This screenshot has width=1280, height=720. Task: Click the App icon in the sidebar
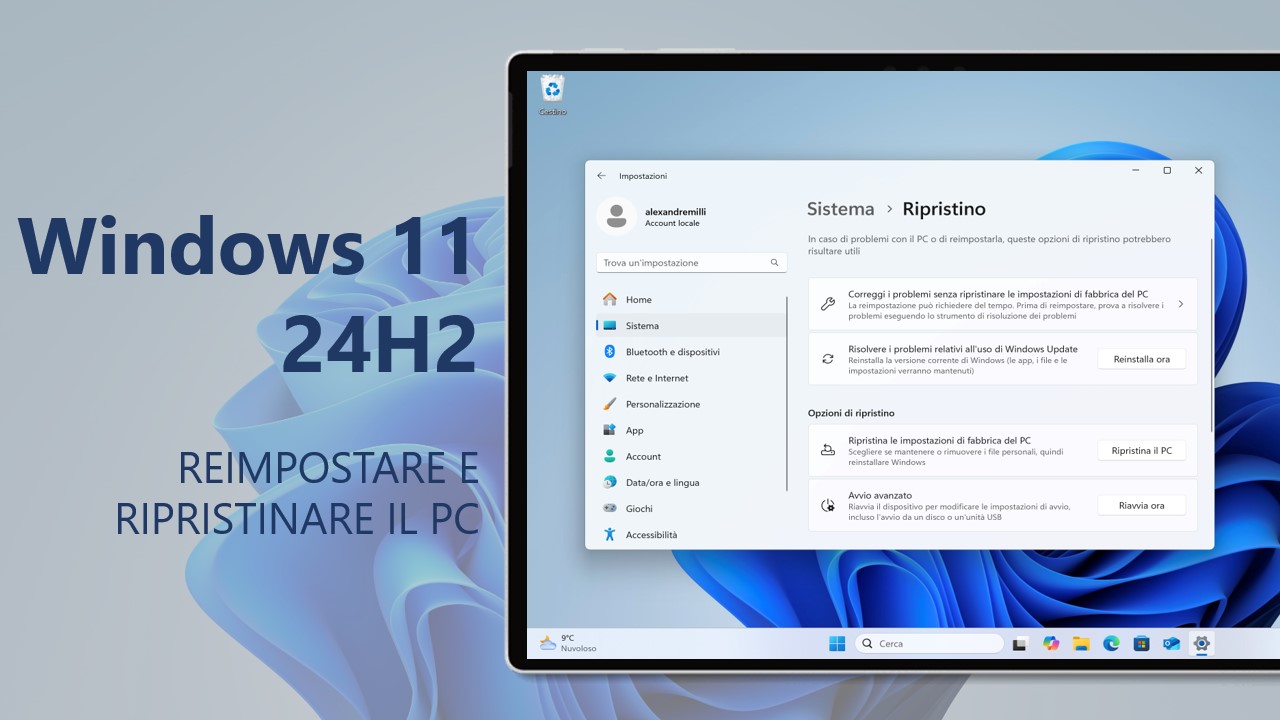[609, 430]
